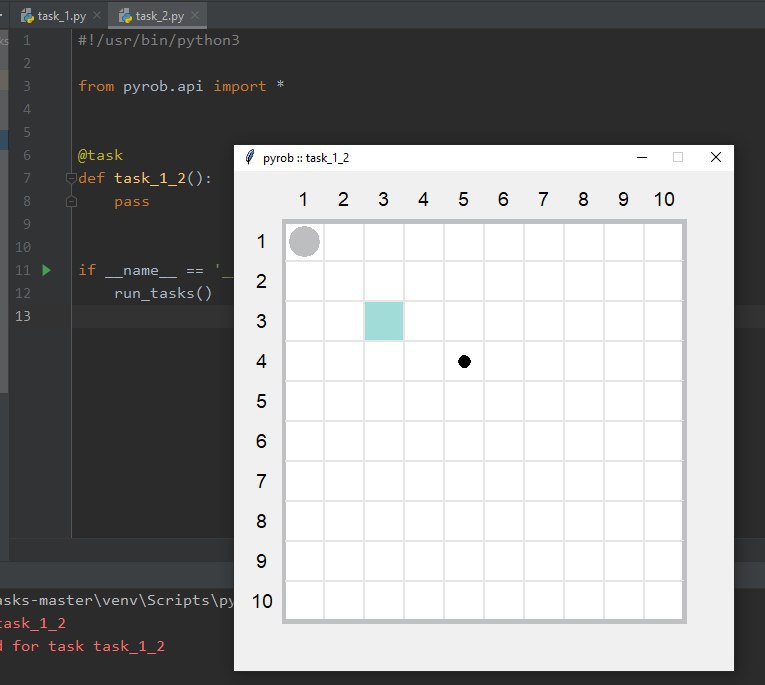The image size is (765, 685).
Task: Close the task_2.py tab
Action: [195, 16]
